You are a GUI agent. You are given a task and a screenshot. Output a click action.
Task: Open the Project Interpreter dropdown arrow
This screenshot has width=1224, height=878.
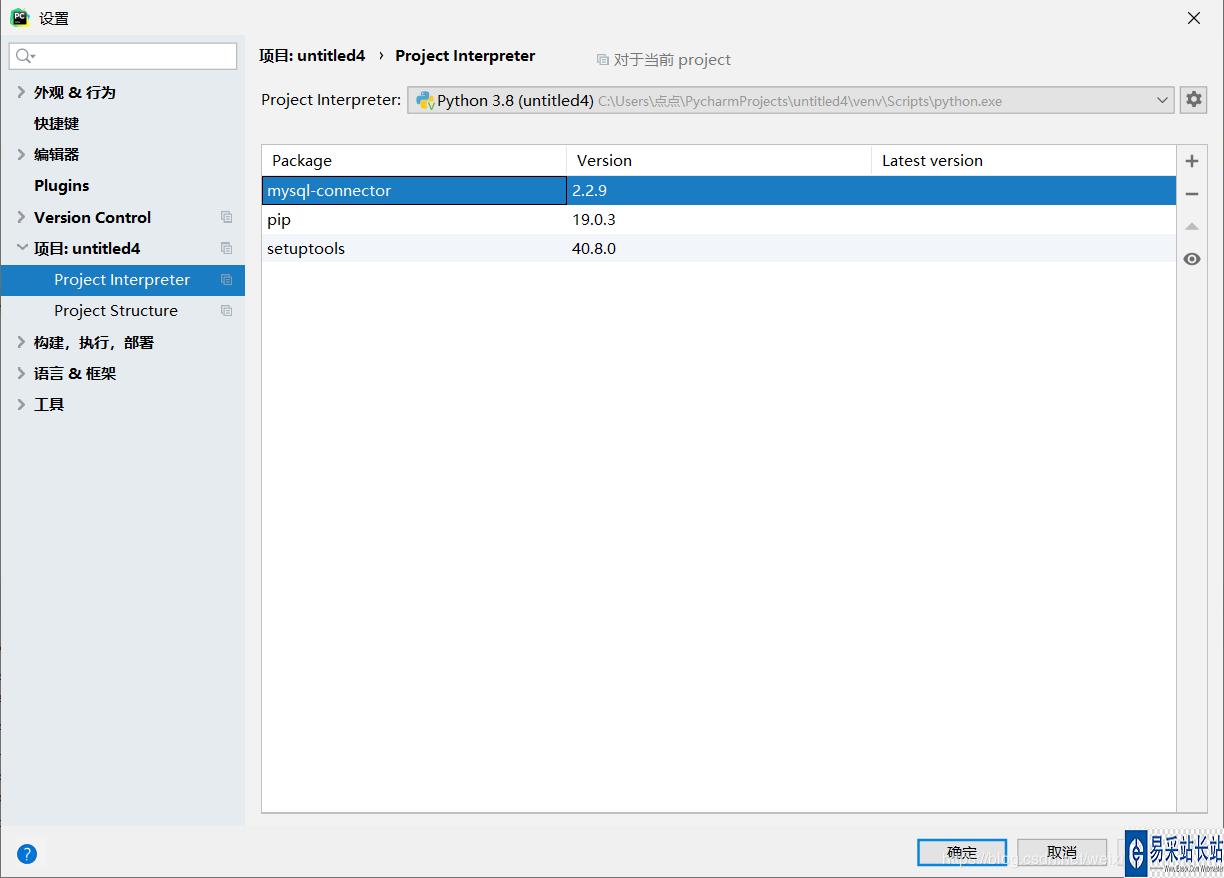(1162, 100)
